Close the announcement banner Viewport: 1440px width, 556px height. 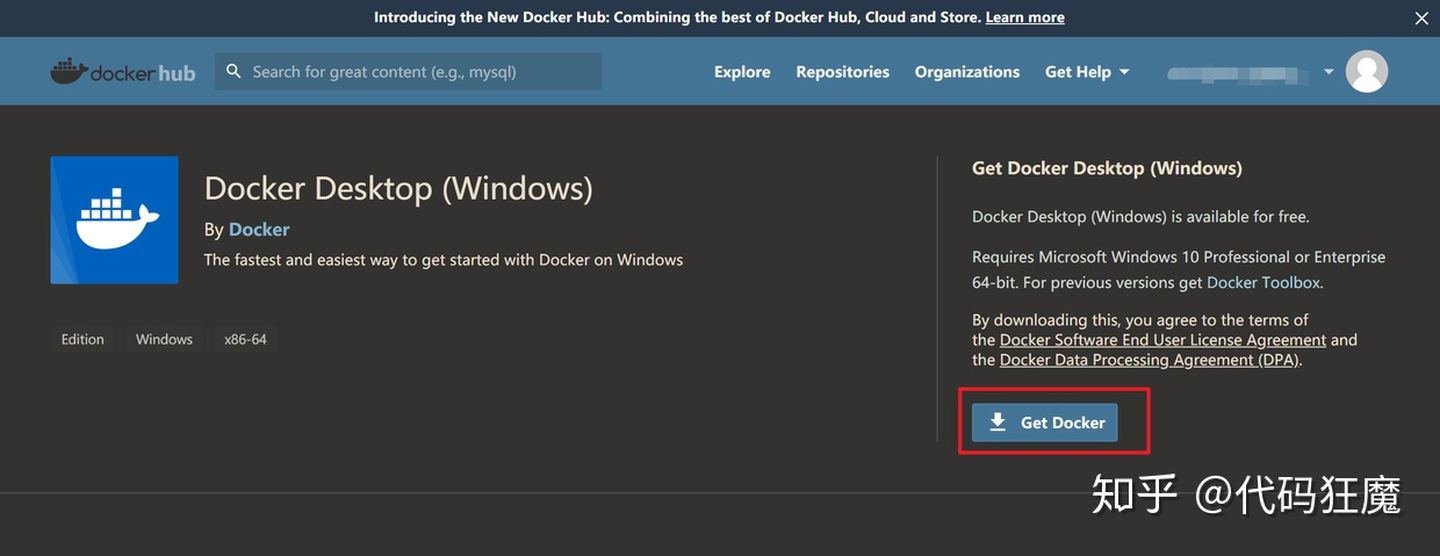(1421, 18)
